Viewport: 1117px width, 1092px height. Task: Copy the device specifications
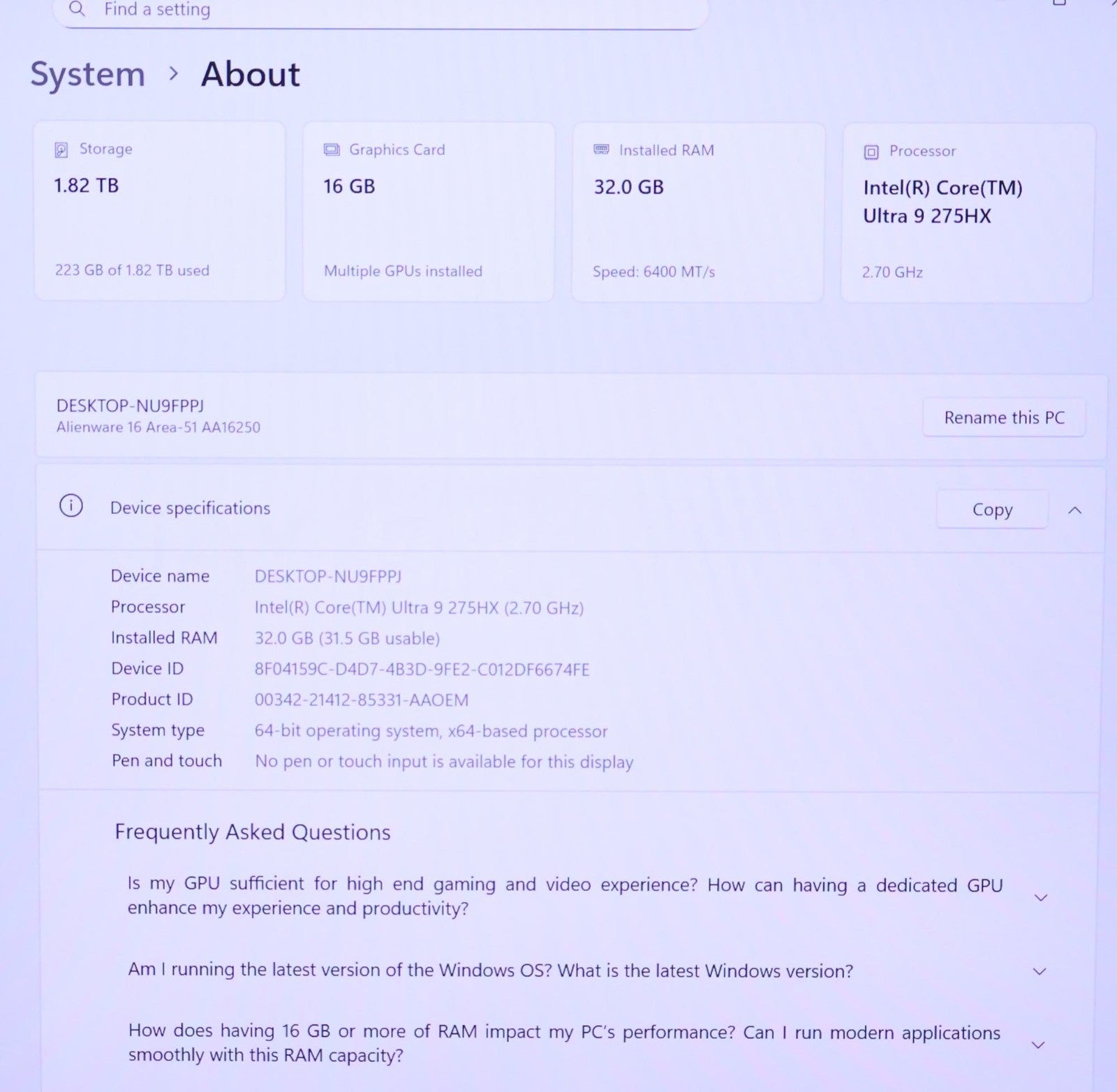(x=991, y=510)
